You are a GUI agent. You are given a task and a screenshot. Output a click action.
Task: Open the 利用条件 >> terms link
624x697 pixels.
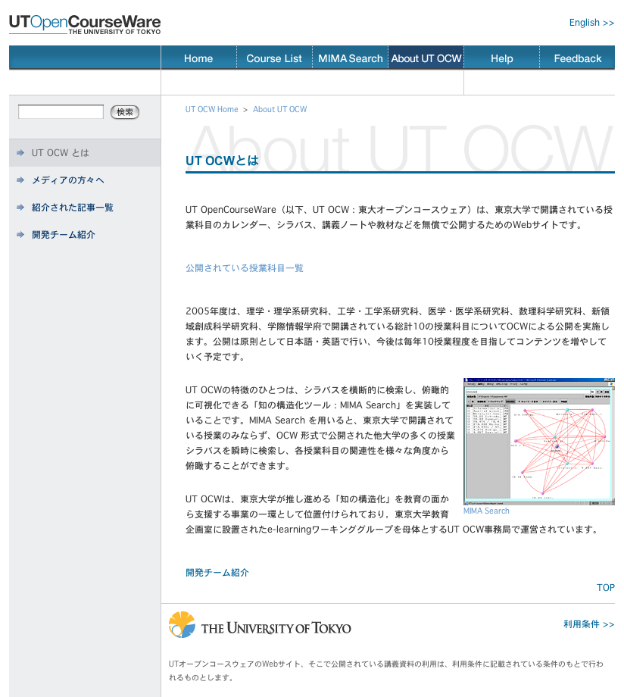[x=589, y=624]
